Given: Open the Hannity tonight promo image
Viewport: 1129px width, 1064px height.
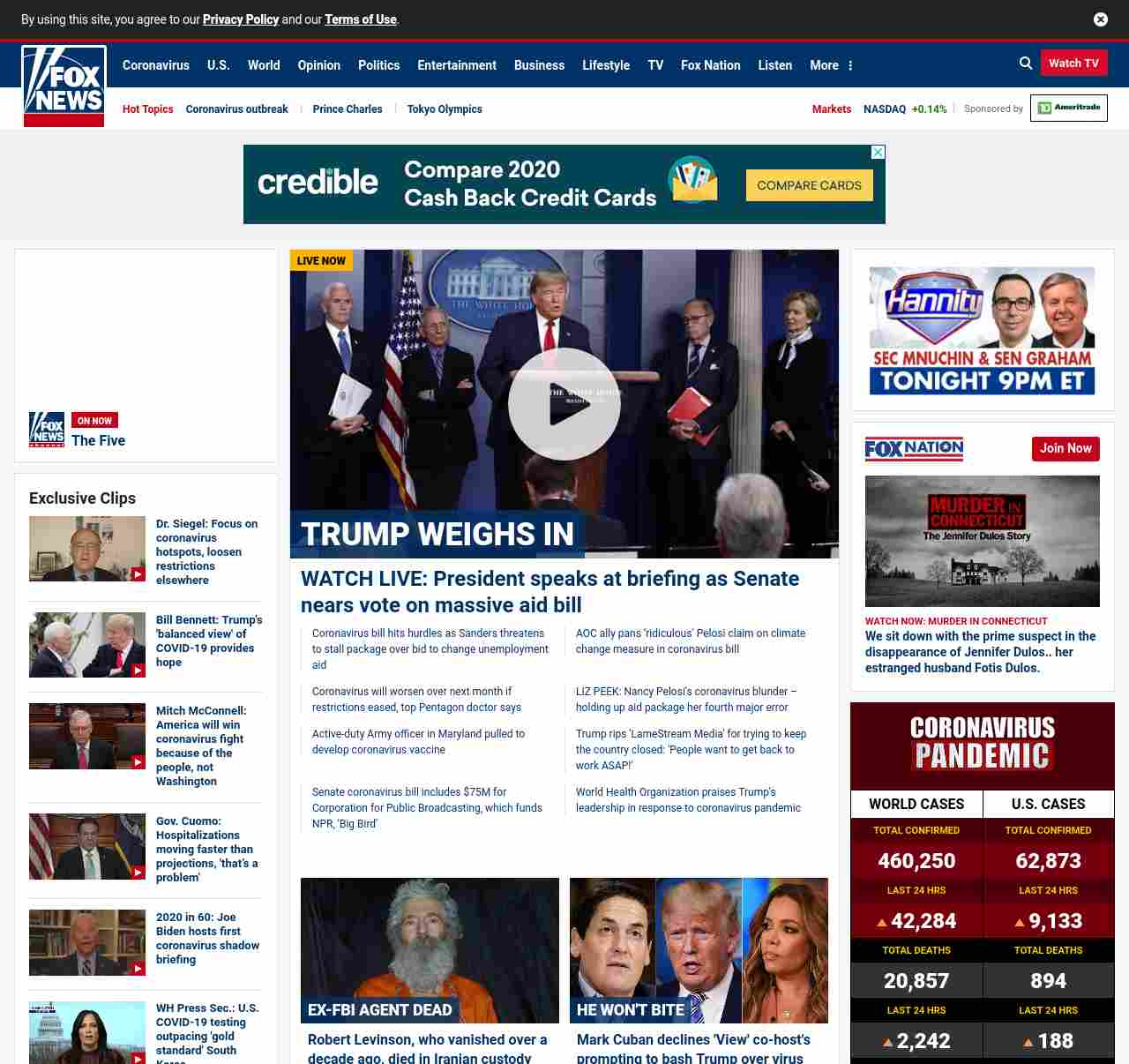Looking at the screenshot, I should click(982, 331).
